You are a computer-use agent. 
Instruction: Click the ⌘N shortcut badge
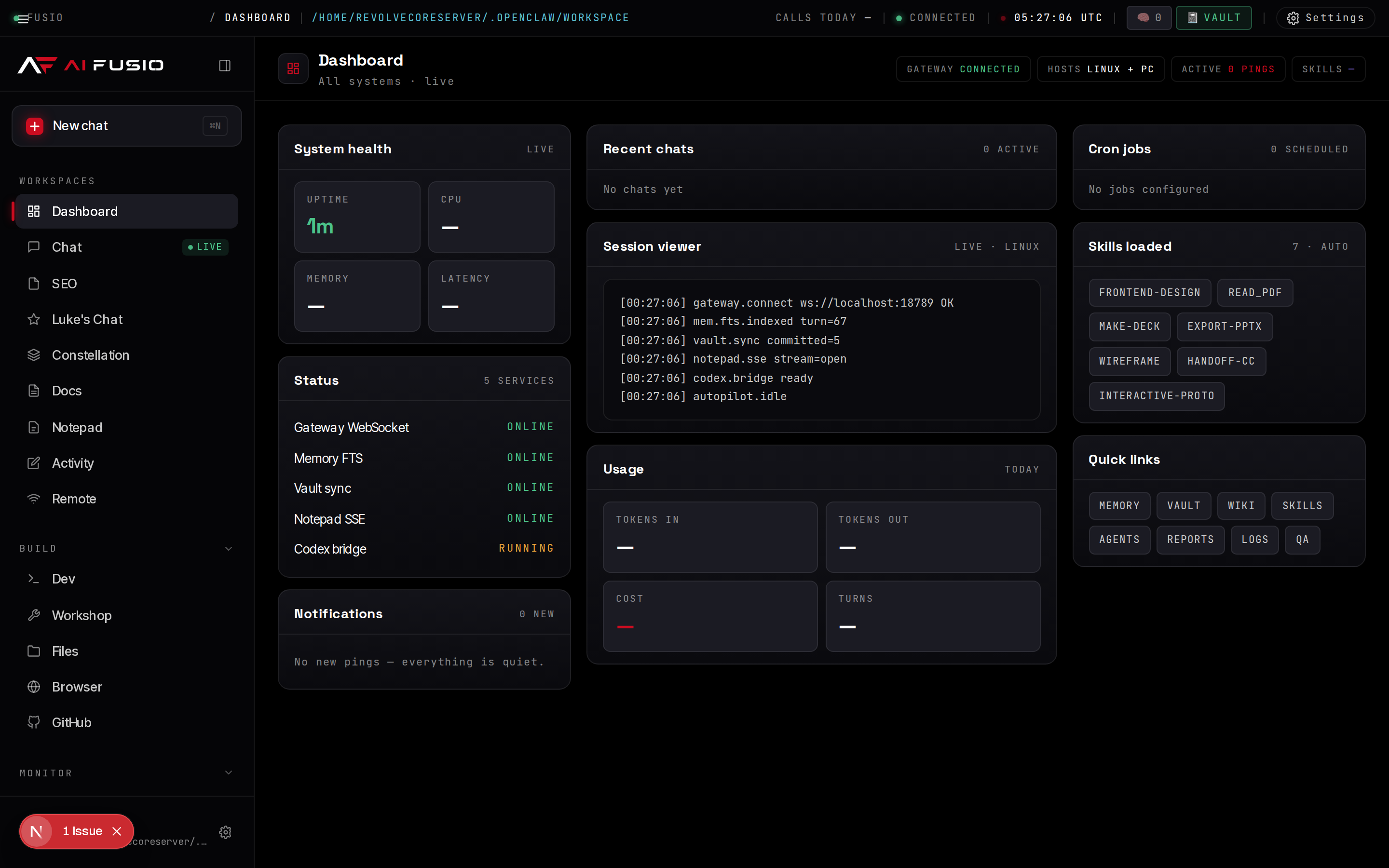click(215, 126)
